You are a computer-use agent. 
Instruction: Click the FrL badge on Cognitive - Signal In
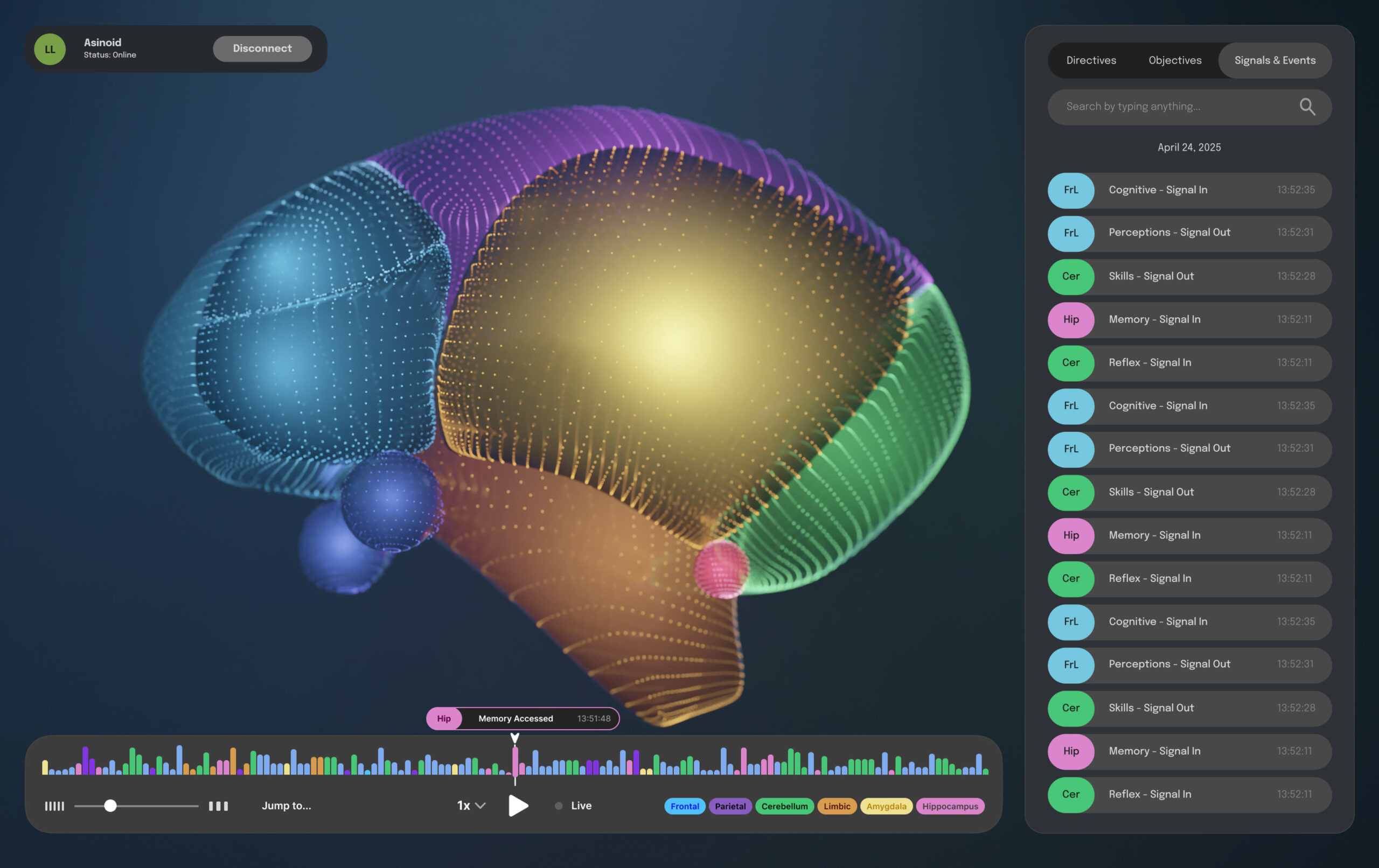[x=1070, y=190]
